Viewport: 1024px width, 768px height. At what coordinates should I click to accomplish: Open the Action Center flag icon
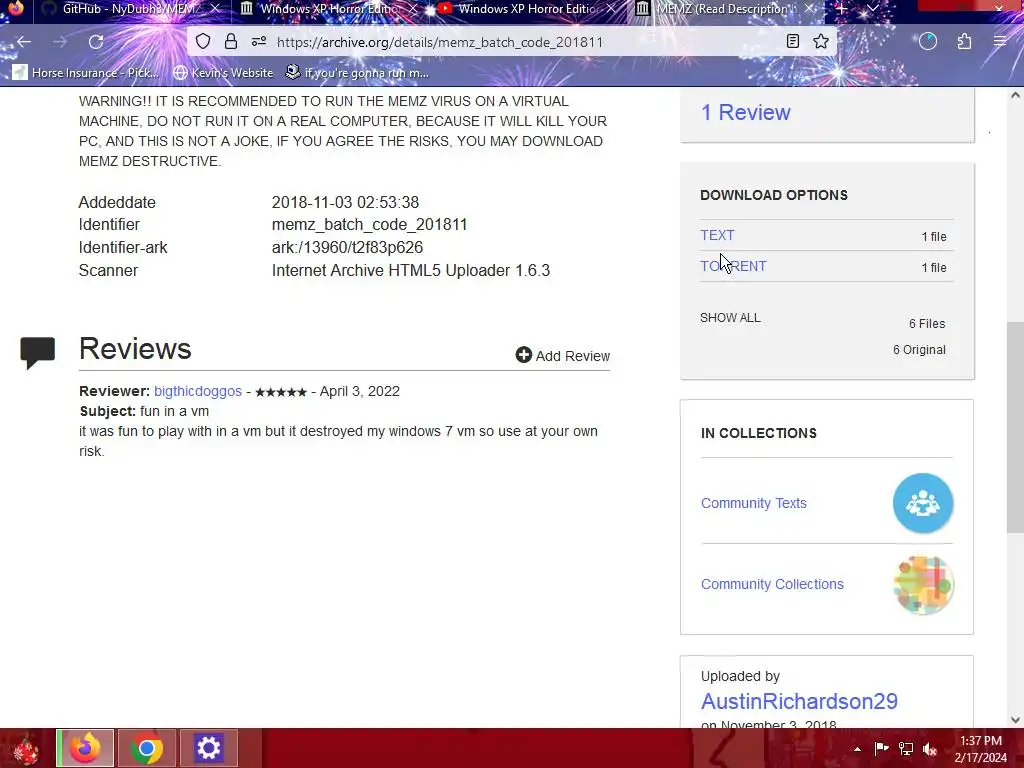(882, 748)
